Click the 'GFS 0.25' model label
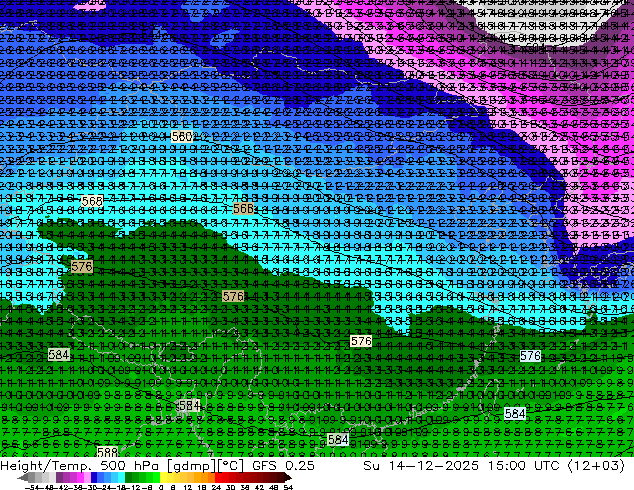 point(283,466)
